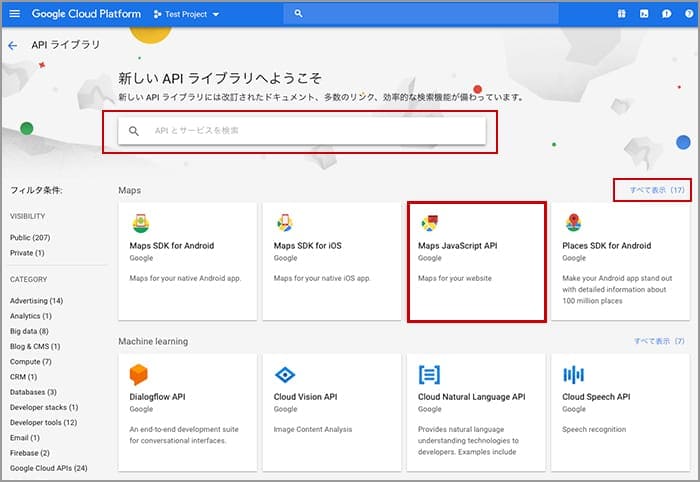Viewport: 700px width, 482px height.
Task: Open the Maps SDK for iOS card
Action: (x=332, y=261)
